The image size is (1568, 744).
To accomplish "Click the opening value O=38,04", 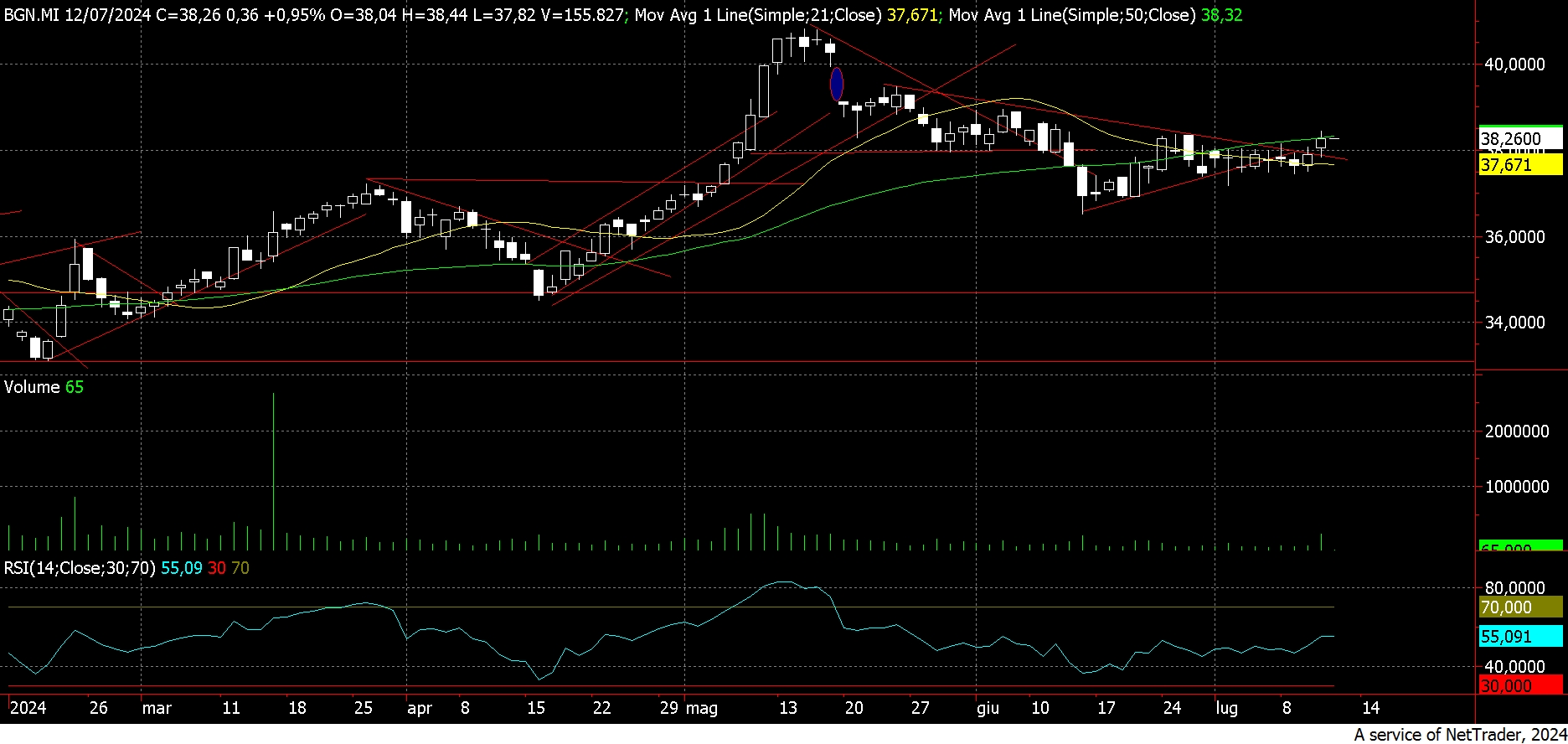I will point(364,14).
